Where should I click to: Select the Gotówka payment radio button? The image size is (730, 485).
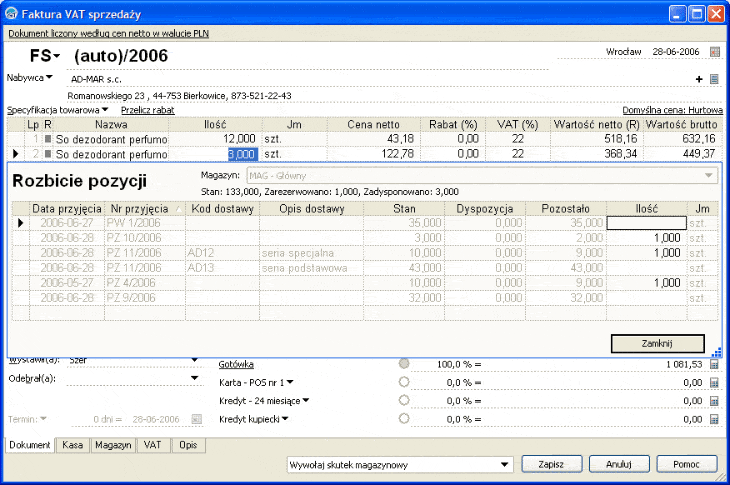(404, 364)
